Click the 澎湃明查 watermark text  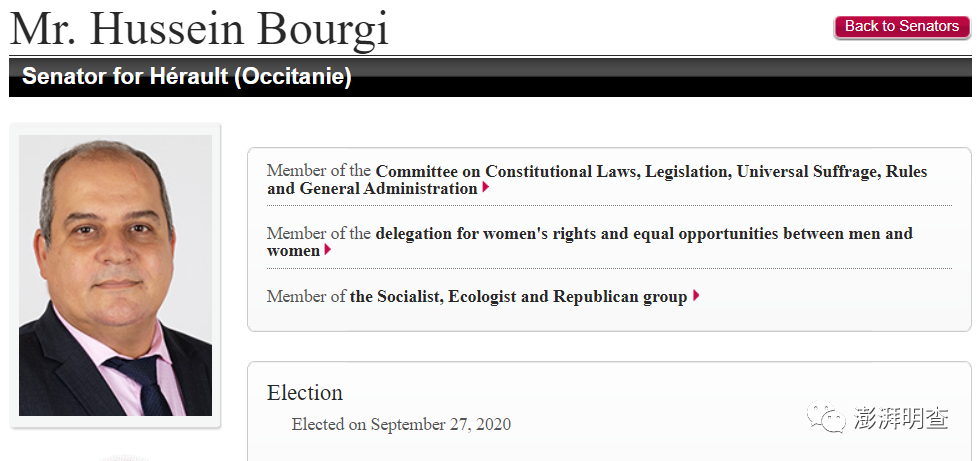tap(901, 418)
